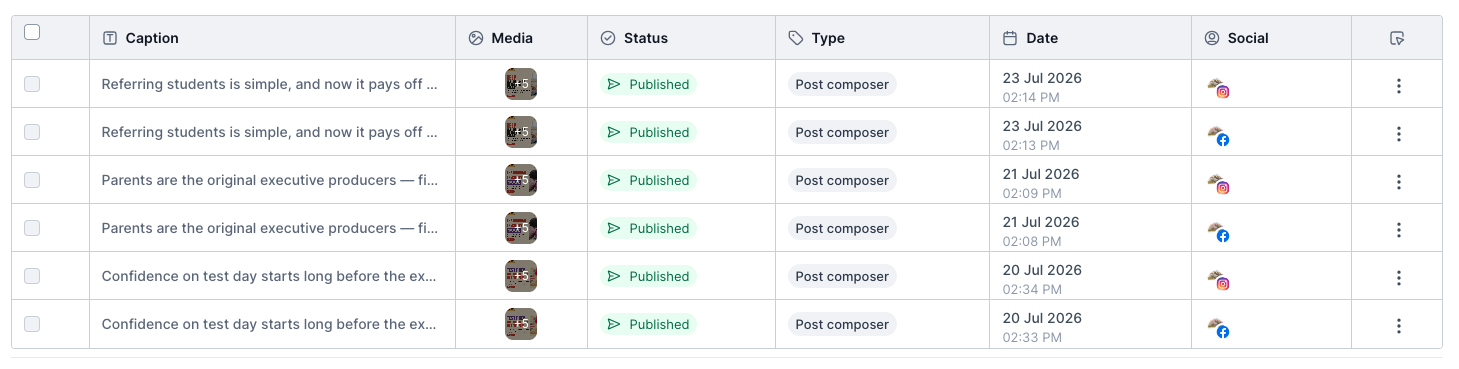
Task: Open media thumbnail for 02:14 PM post
Action: tap(521, 84)
